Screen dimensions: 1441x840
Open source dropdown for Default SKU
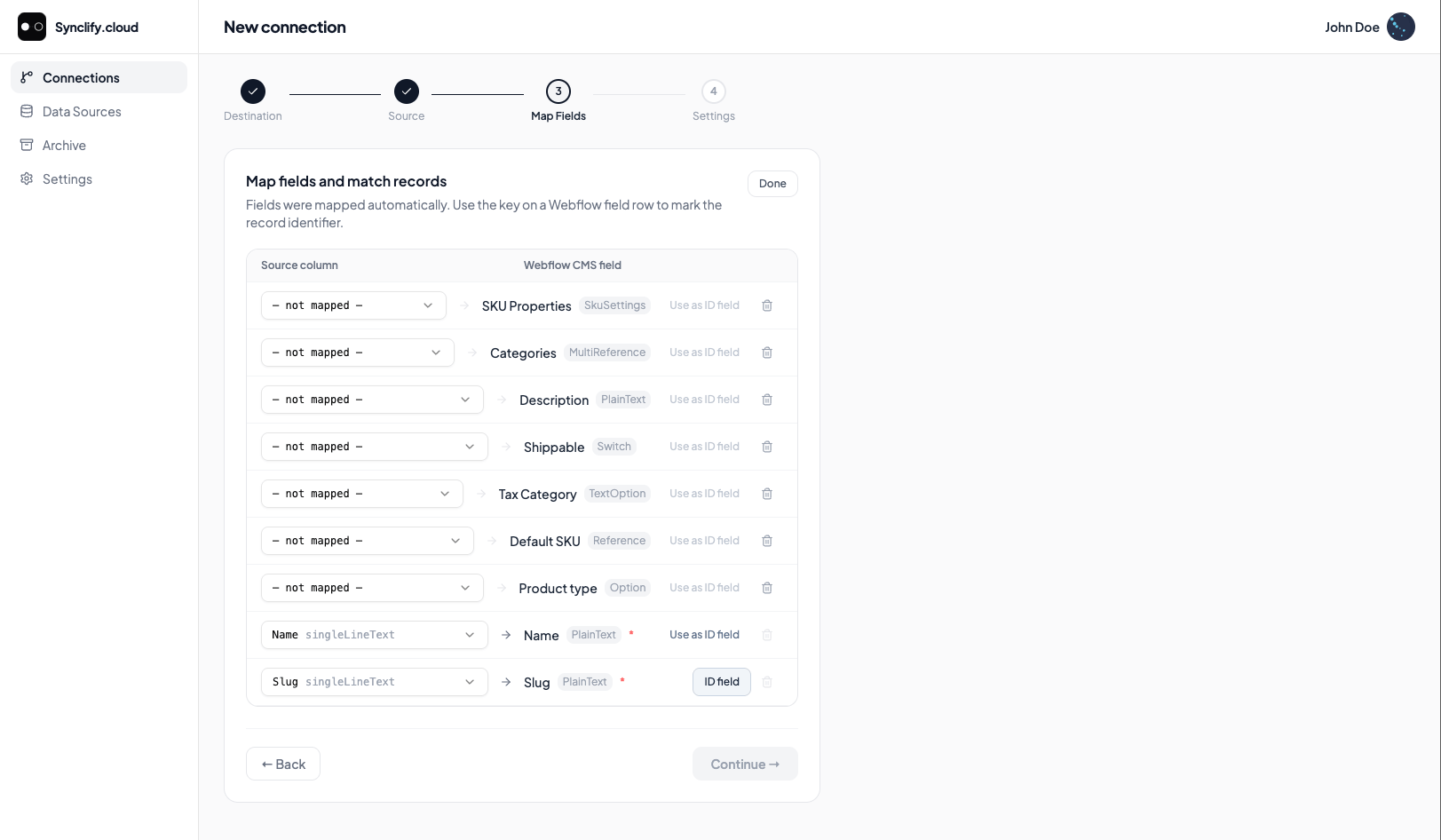point(368,541)
